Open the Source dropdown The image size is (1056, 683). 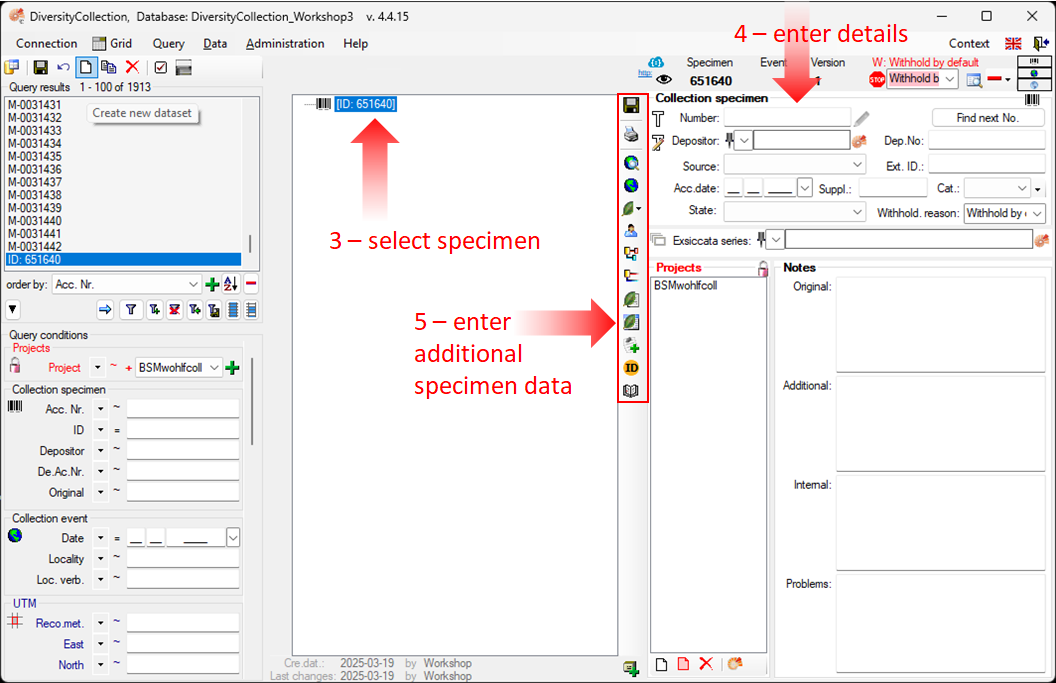[857, 165]
